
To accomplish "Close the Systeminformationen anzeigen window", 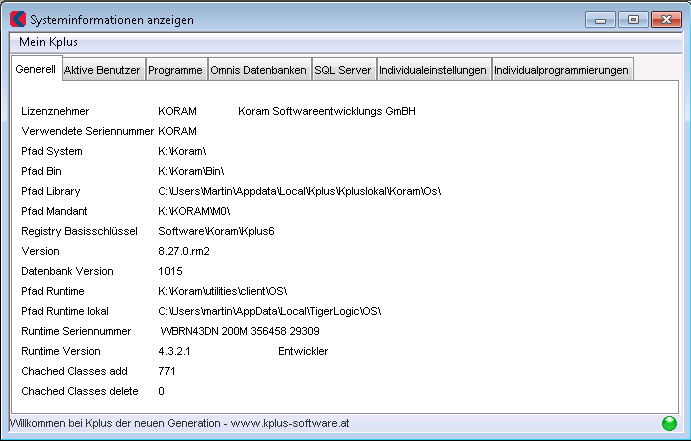I will click(664, 19).
